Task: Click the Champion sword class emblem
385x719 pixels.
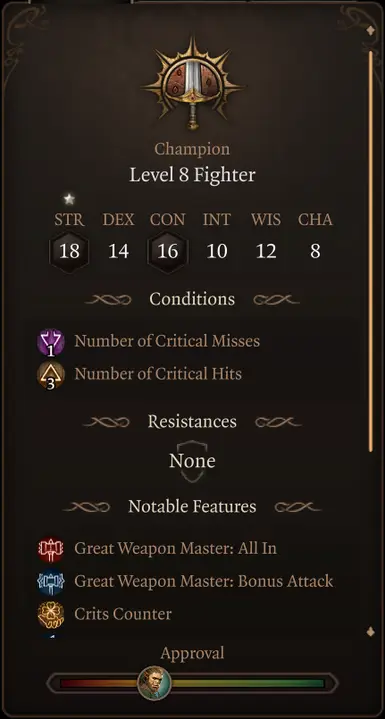Action: 192,83
